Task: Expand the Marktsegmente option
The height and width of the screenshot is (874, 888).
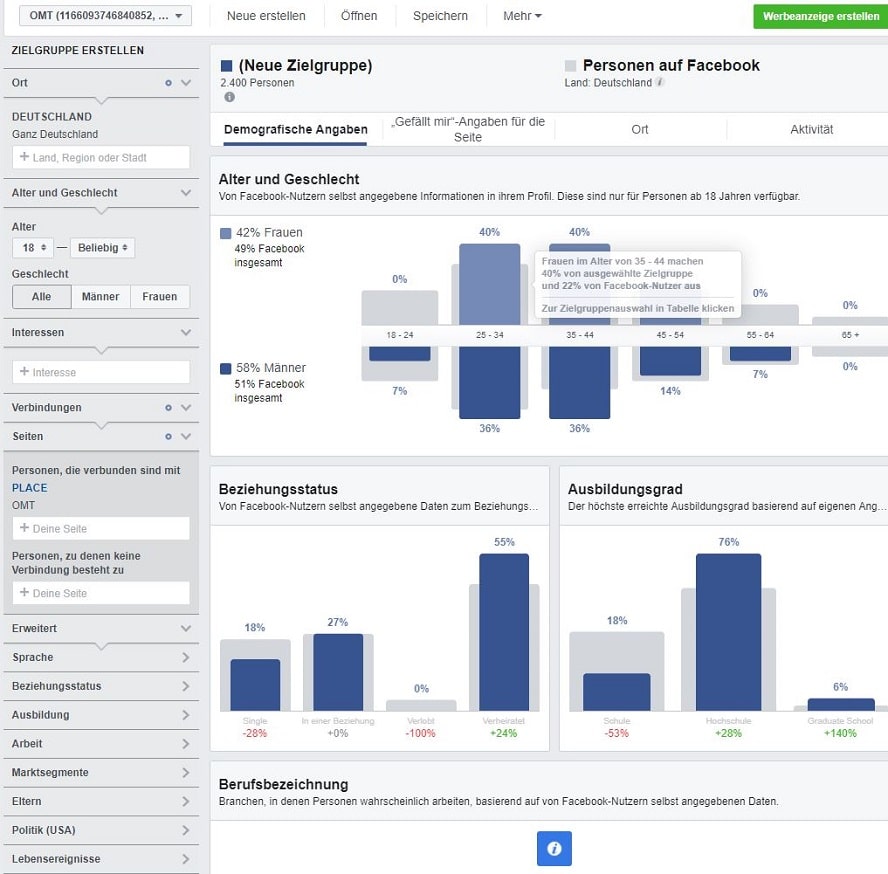Action: pos(101,773)
